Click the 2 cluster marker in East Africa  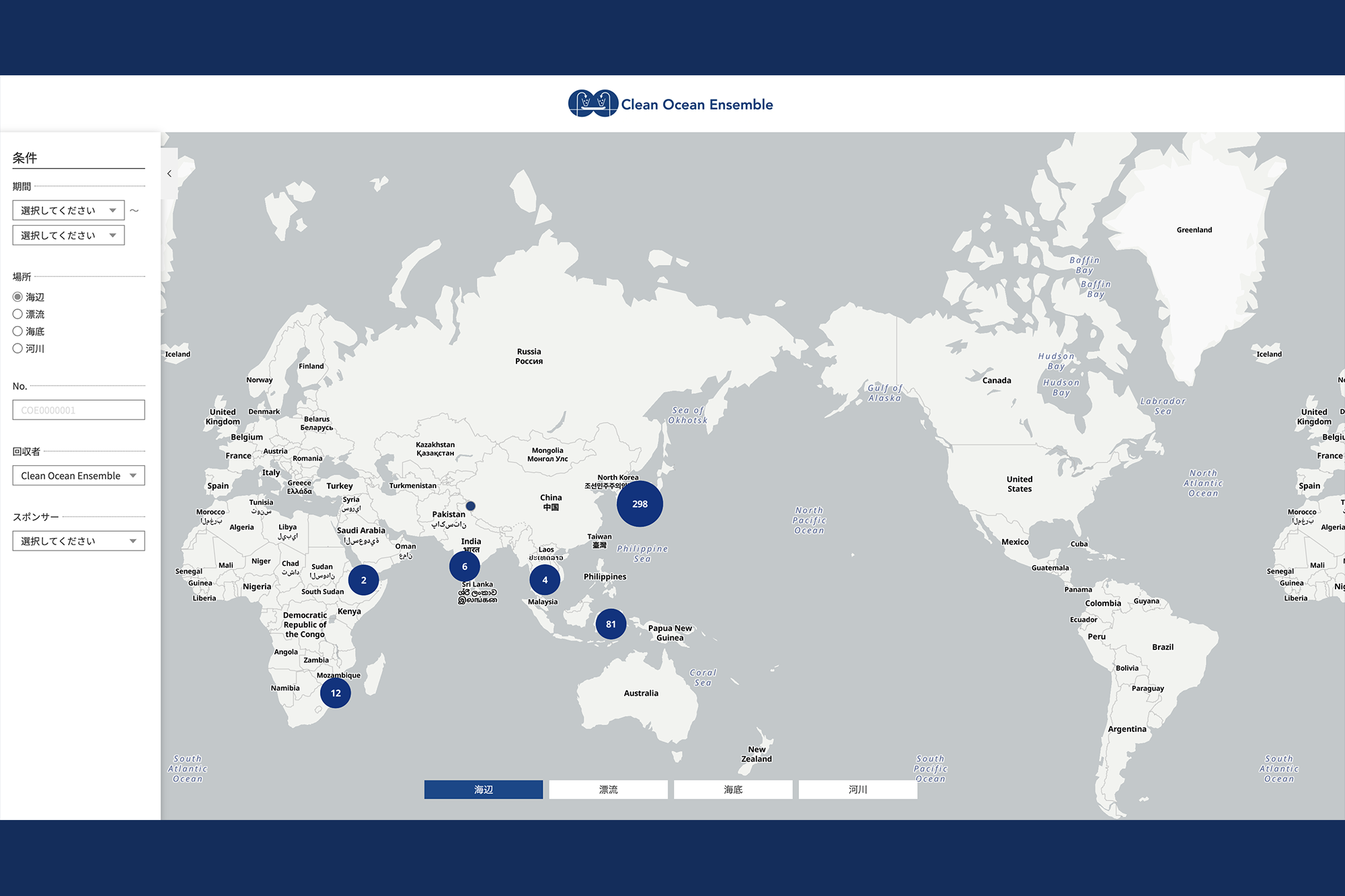pos(364,580)
